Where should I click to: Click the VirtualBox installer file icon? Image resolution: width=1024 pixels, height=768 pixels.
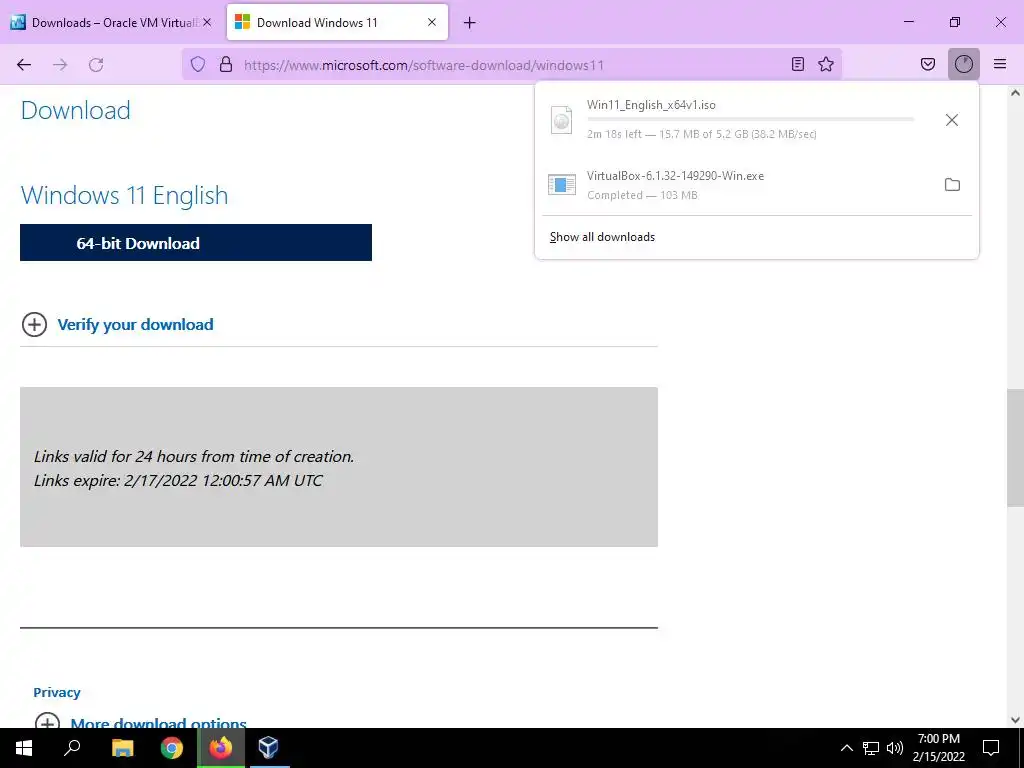click(562, 185)
